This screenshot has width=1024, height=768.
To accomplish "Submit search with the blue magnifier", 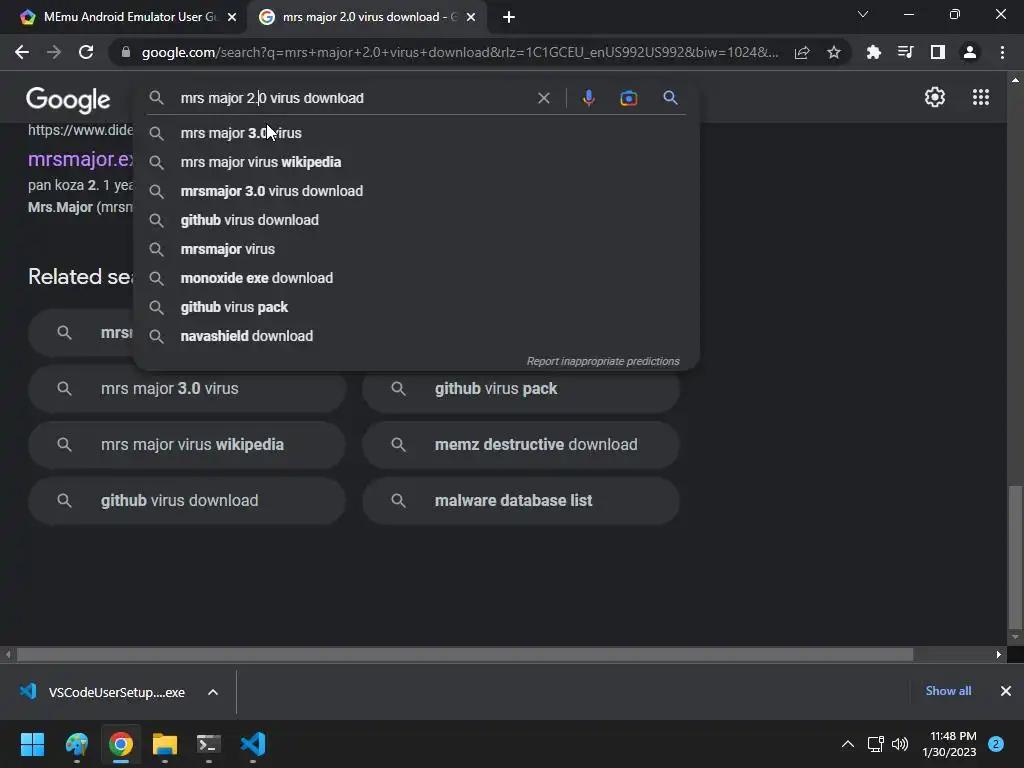I will [670, 98].
